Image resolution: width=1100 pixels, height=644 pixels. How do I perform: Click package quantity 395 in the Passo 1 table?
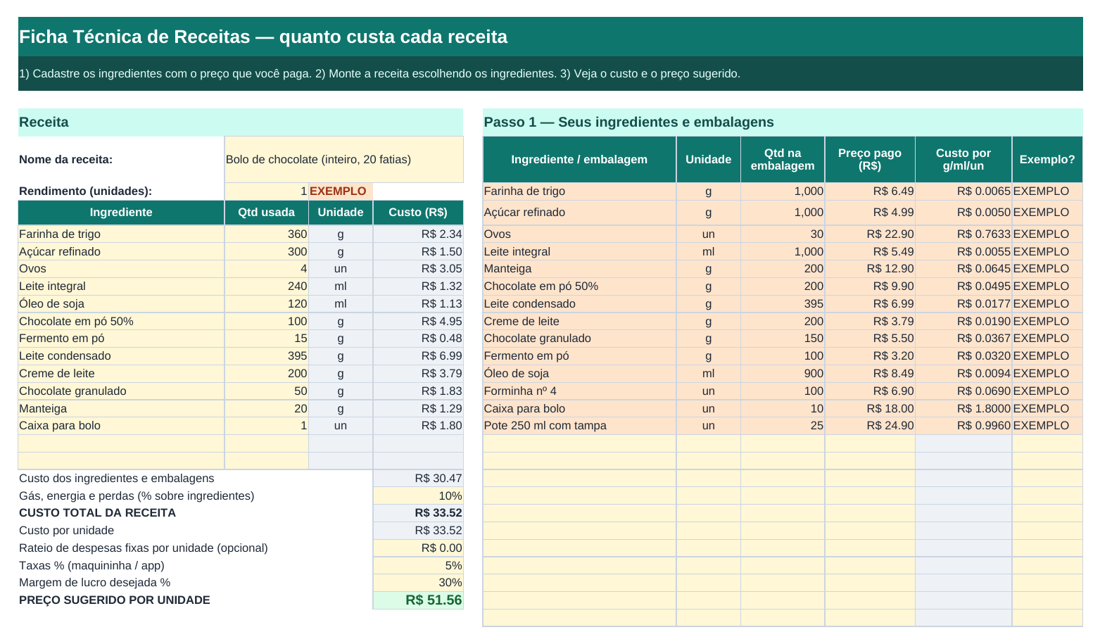click(x=782, y=304)
